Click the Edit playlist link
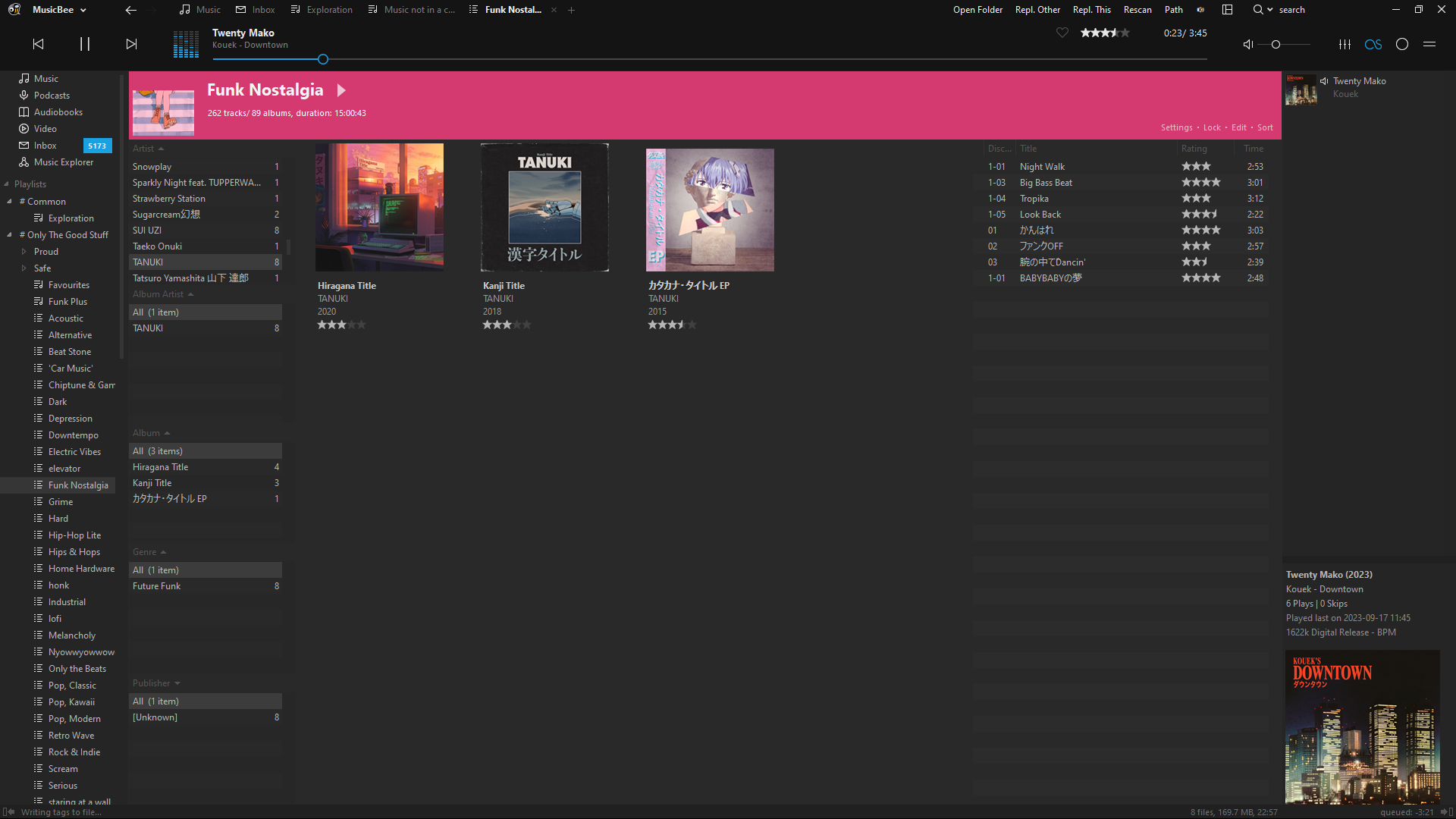Image resolution: width=1456 pixels, height=819 pixels. (1239, 127)
